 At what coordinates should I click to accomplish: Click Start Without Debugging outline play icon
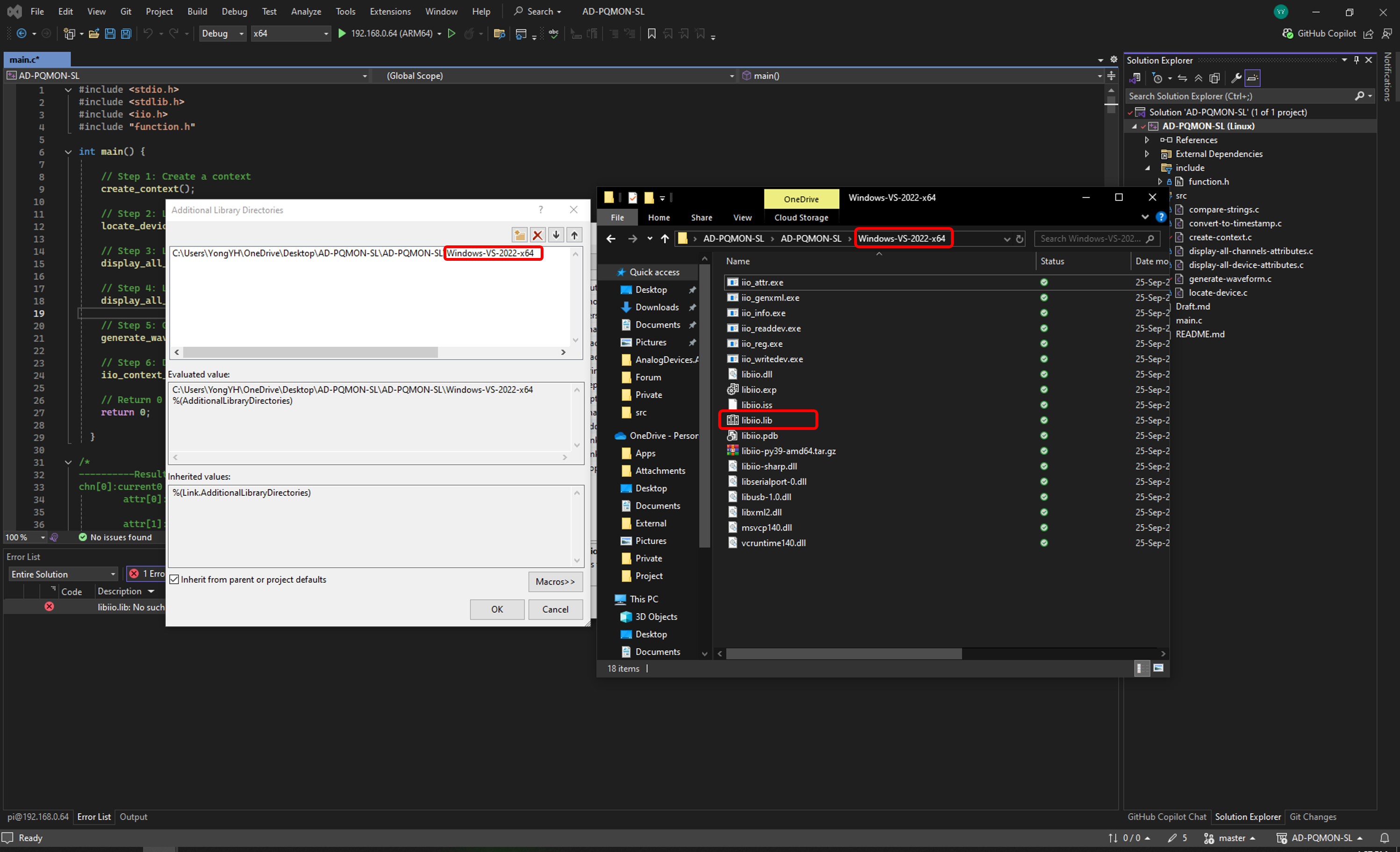coord(452,34)
